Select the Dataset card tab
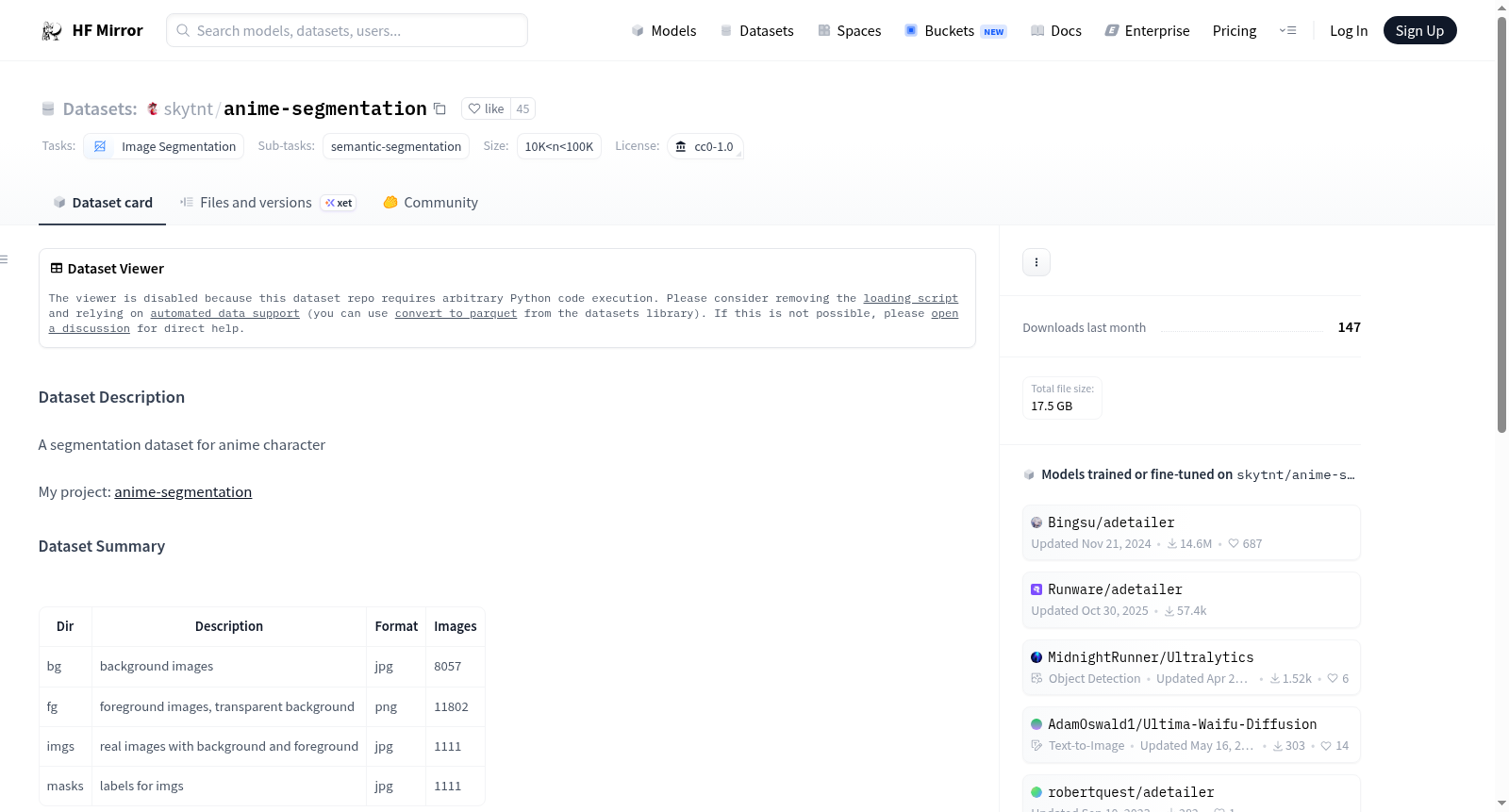 102,203
